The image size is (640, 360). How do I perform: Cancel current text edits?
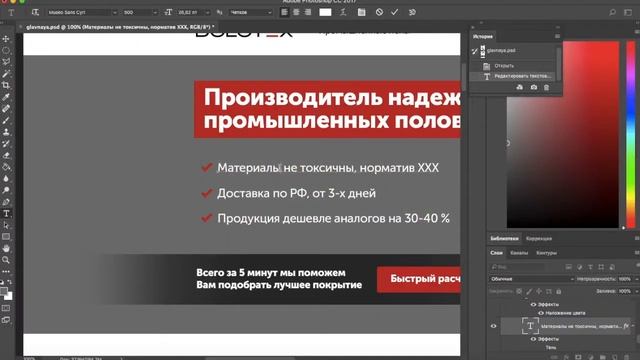[x=379, y=12]
